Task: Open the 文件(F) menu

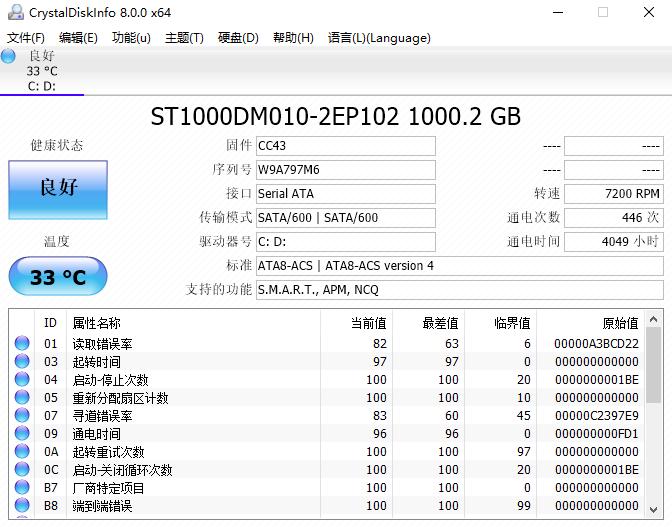Action: [26, 38]
